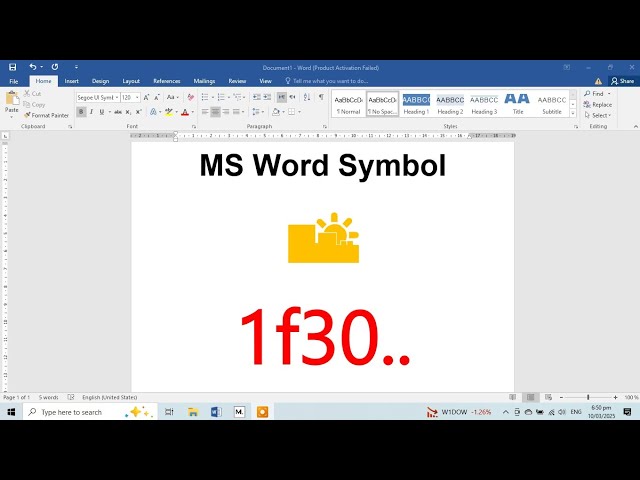Open the File menu
The height and width of the screenshot is (480, 640).
click(x=13, y=81)
